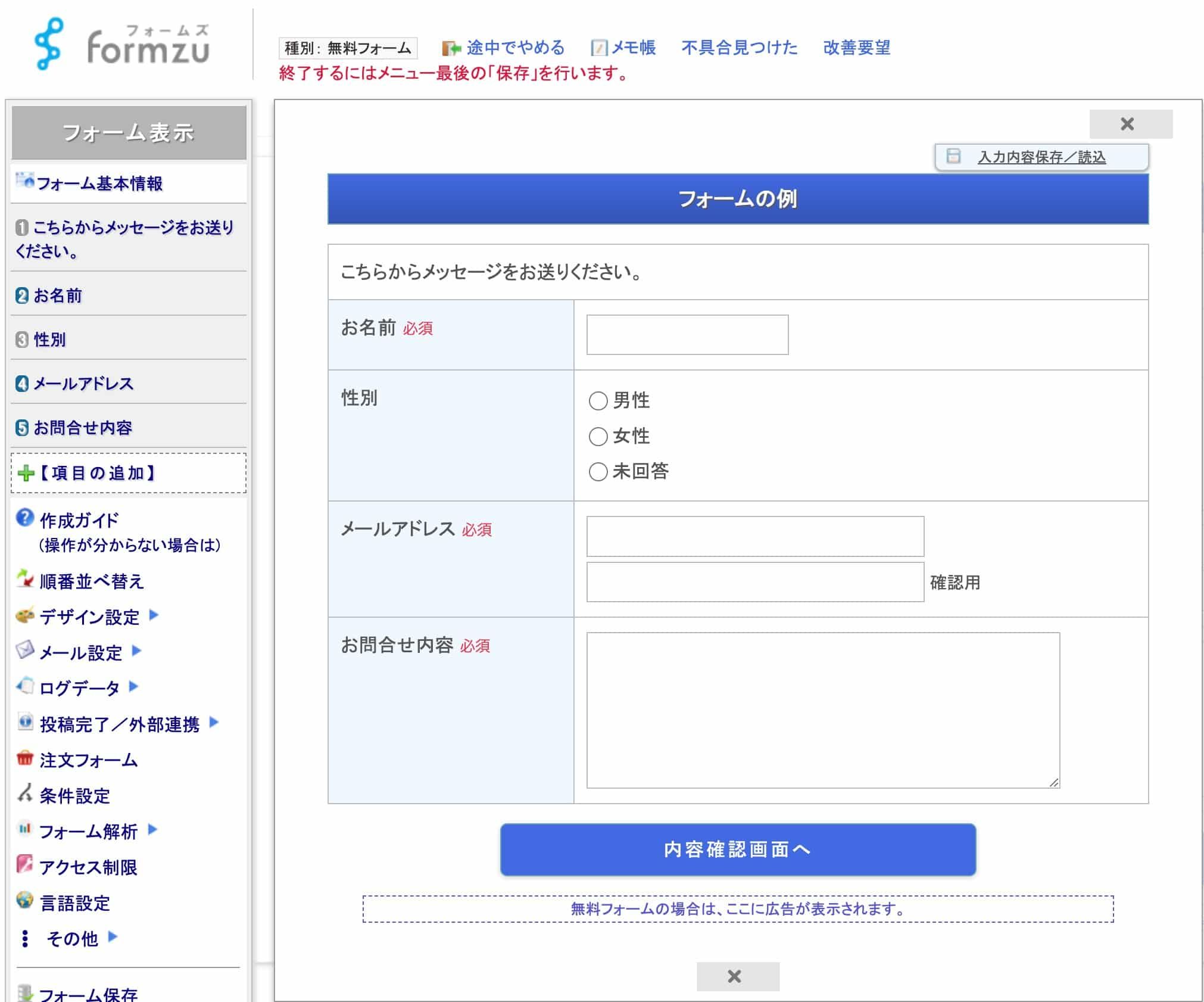1204x1002 pixels.
Task: Select the メールアドレス item in sidebar
Action: click(83, 384)
